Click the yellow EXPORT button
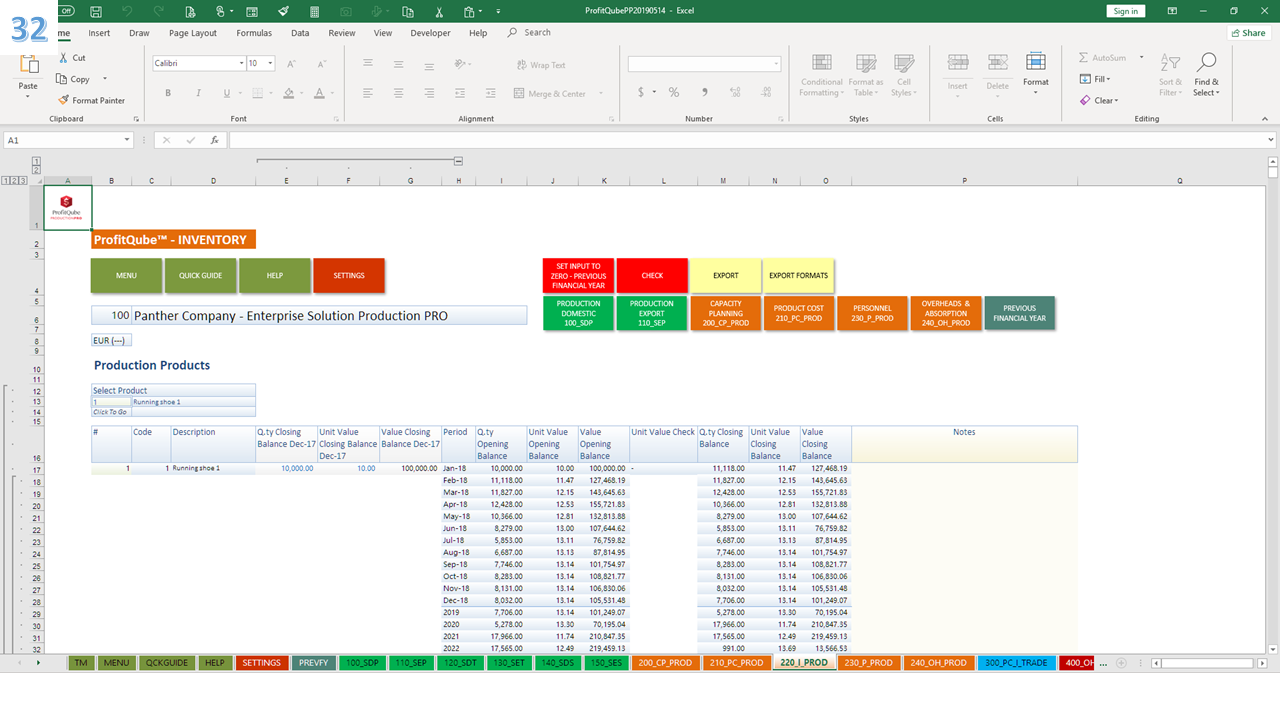 [x=726, y=276]
